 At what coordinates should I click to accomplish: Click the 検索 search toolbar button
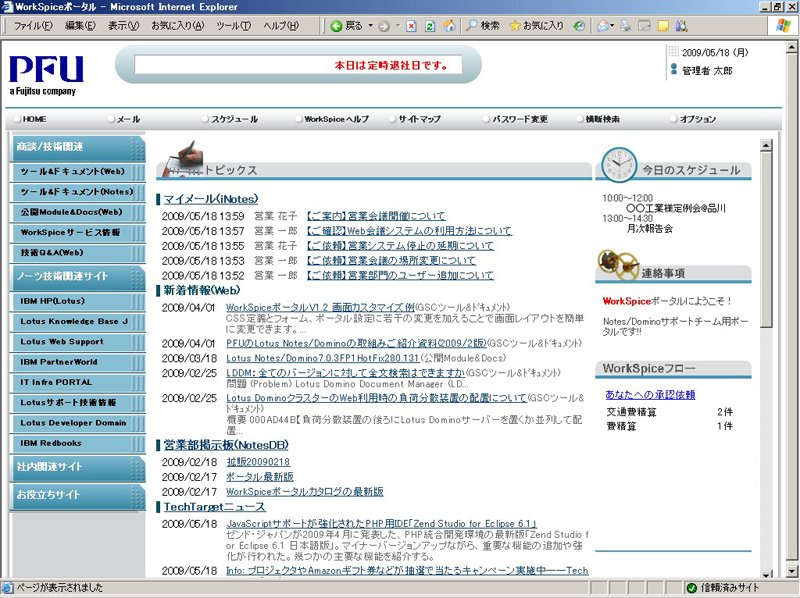coord(483,26)
